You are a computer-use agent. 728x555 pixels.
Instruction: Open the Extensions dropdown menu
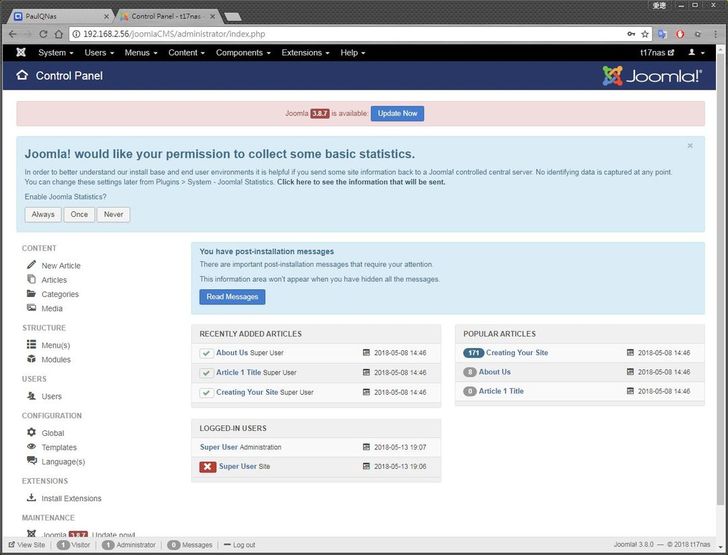click(305, 52)
